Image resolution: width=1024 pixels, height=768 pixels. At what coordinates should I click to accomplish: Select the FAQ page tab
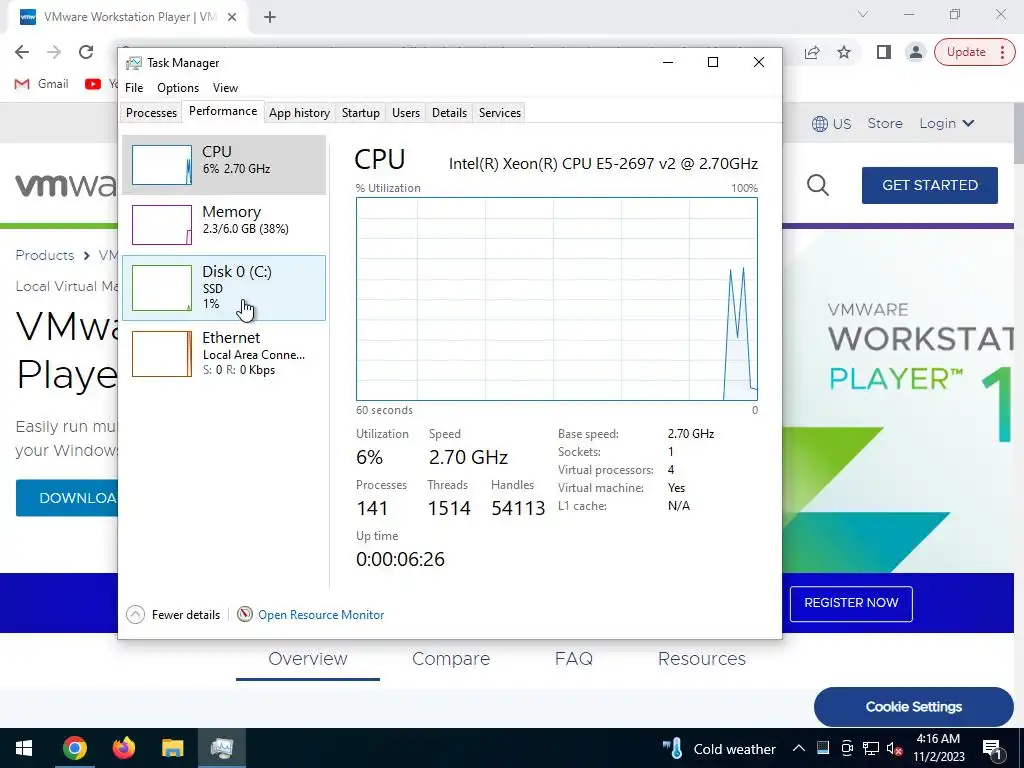click(x=573, y=658)
